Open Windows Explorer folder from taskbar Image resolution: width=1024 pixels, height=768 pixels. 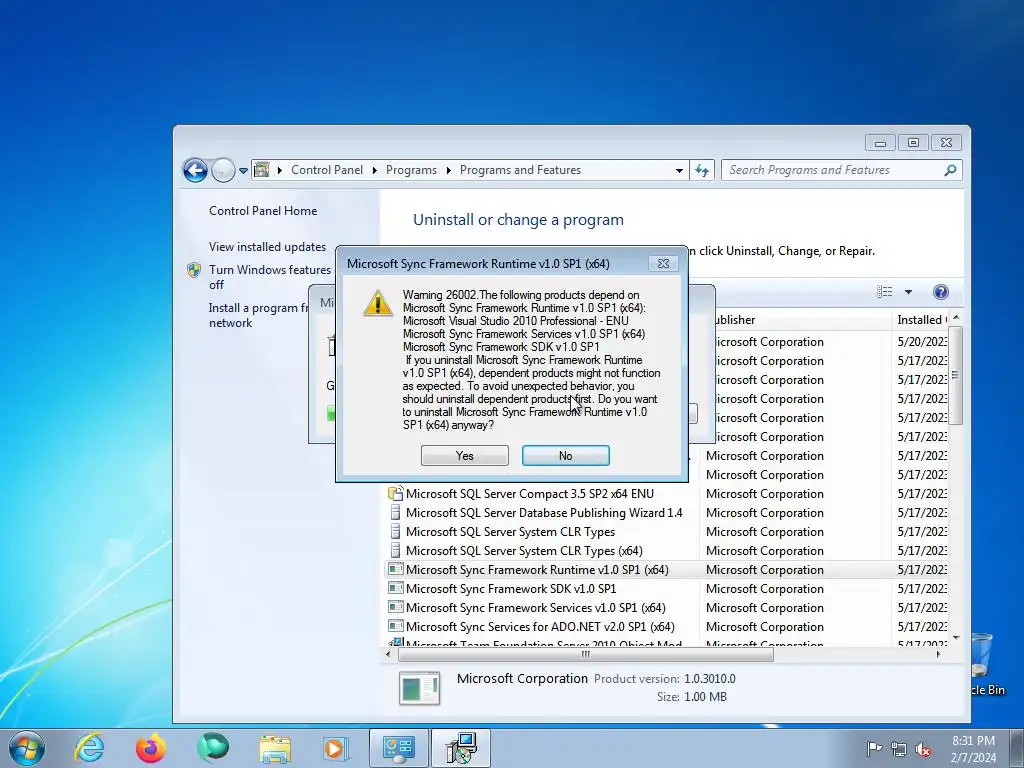point(275,748)
